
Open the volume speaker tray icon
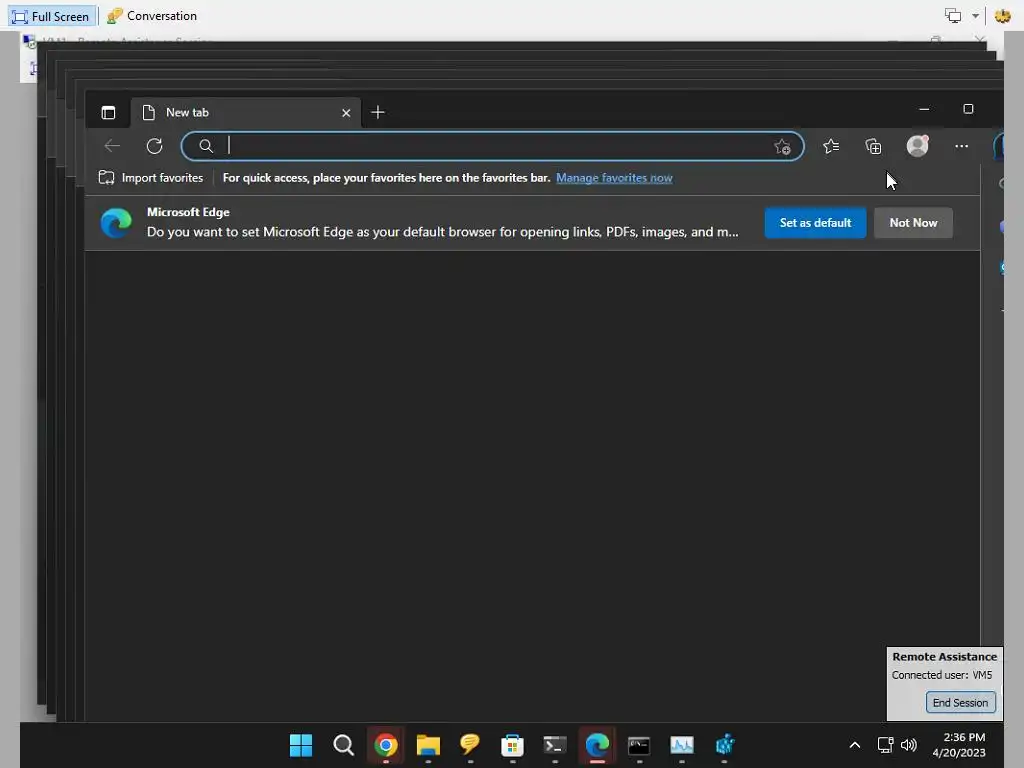908,745
